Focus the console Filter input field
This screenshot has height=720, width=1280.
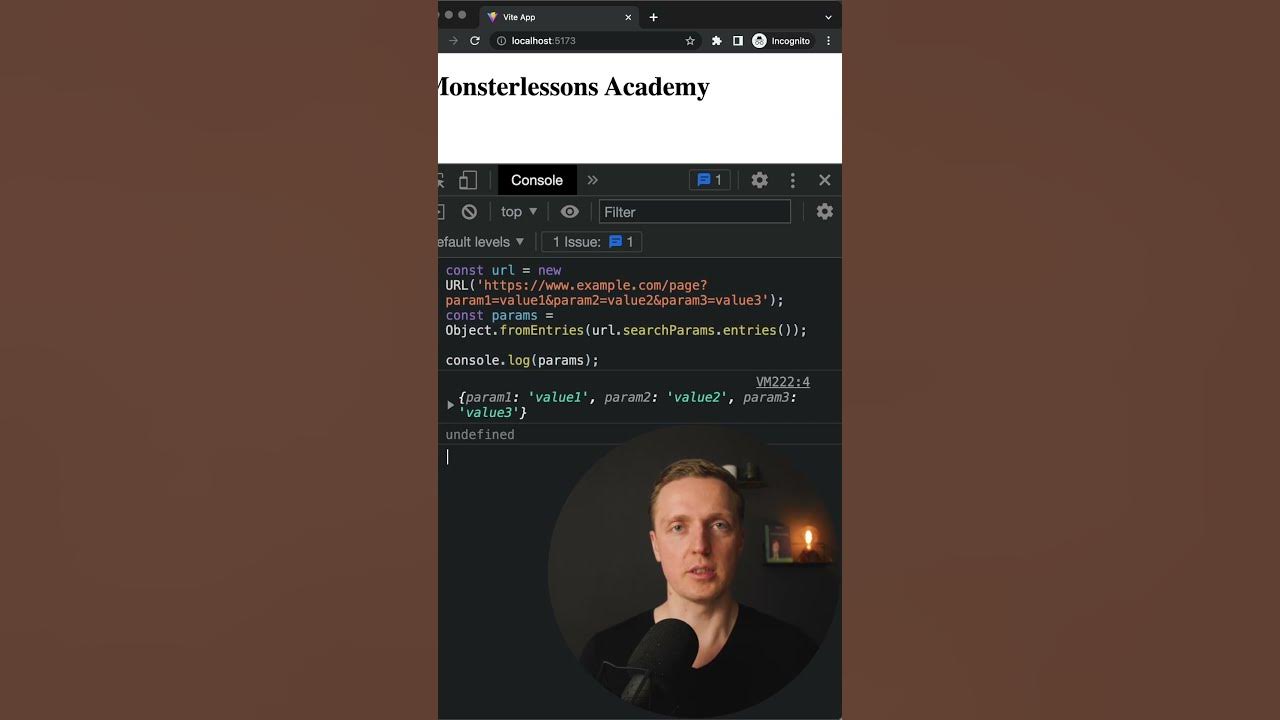pyautogui.click(x=695, y=212)
